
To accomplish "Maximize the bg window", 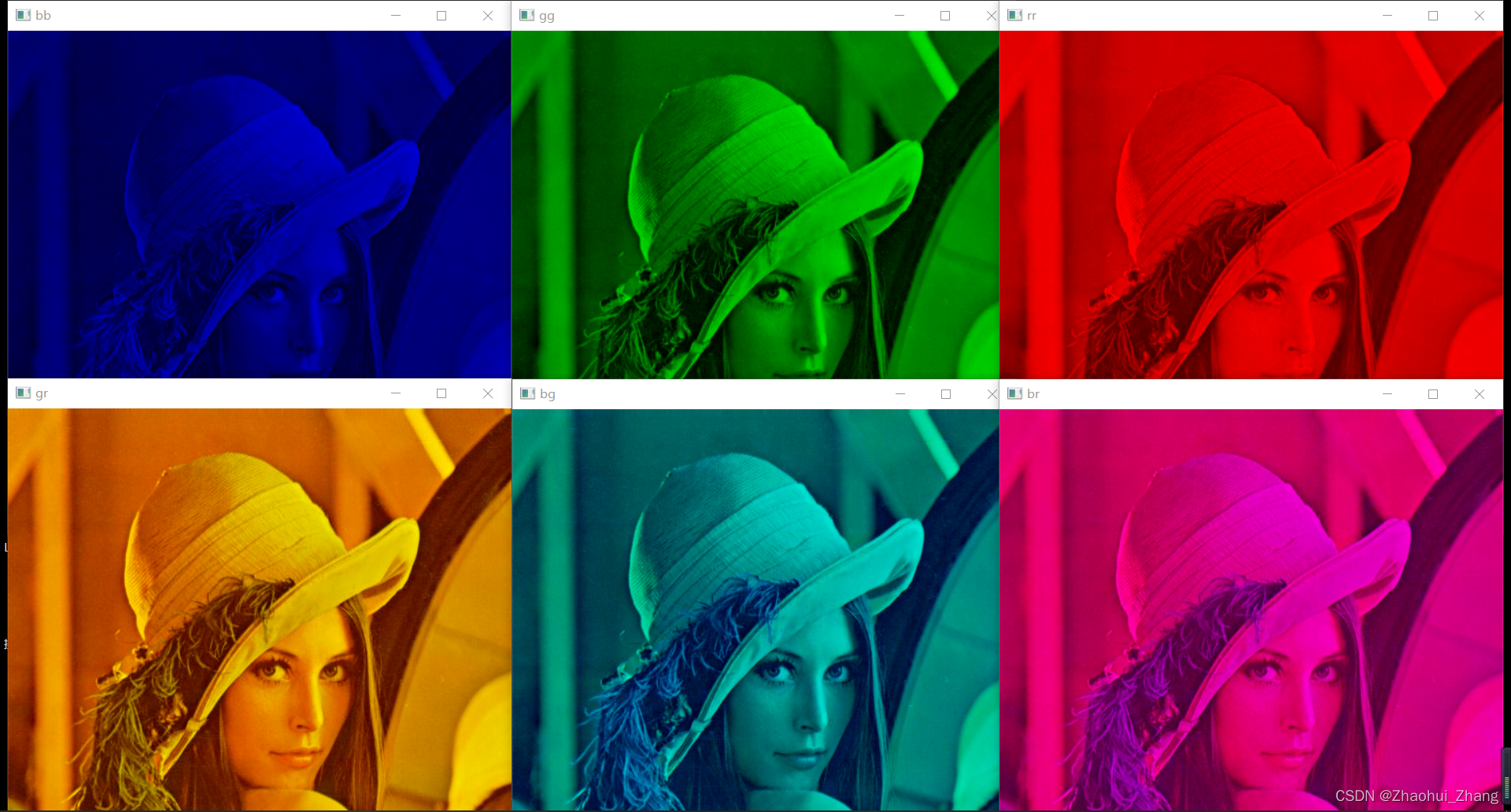I will (x=946, y=394).
